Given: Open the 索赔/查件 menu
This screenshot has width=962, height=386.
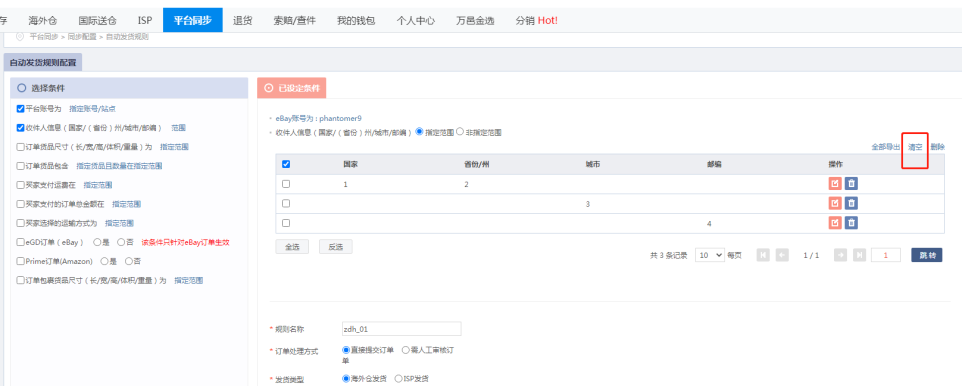Looking at the screenshot, I should [x=294, y=20].
